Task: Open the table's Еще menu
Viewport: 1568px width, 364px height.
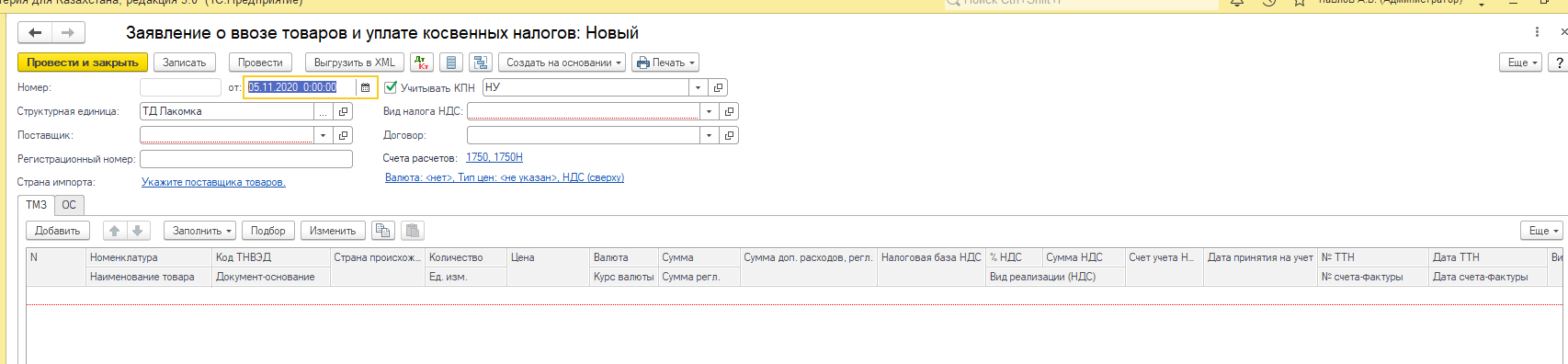Action: point(1543,231)
